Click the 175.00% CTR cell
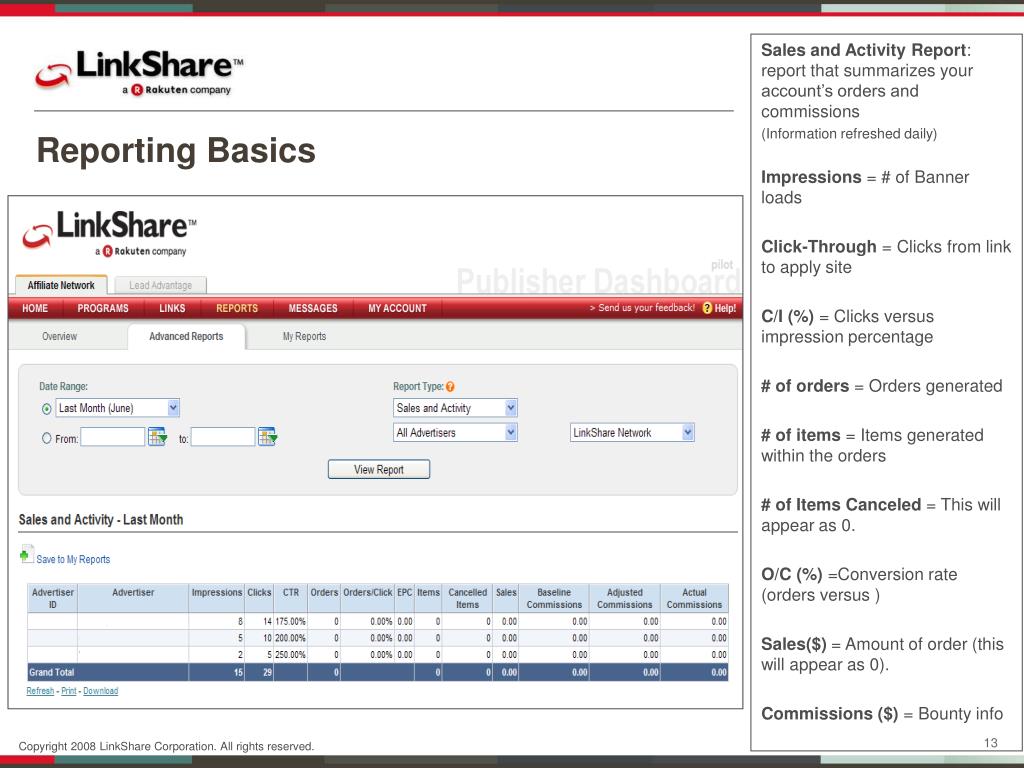 pos(291,622)
